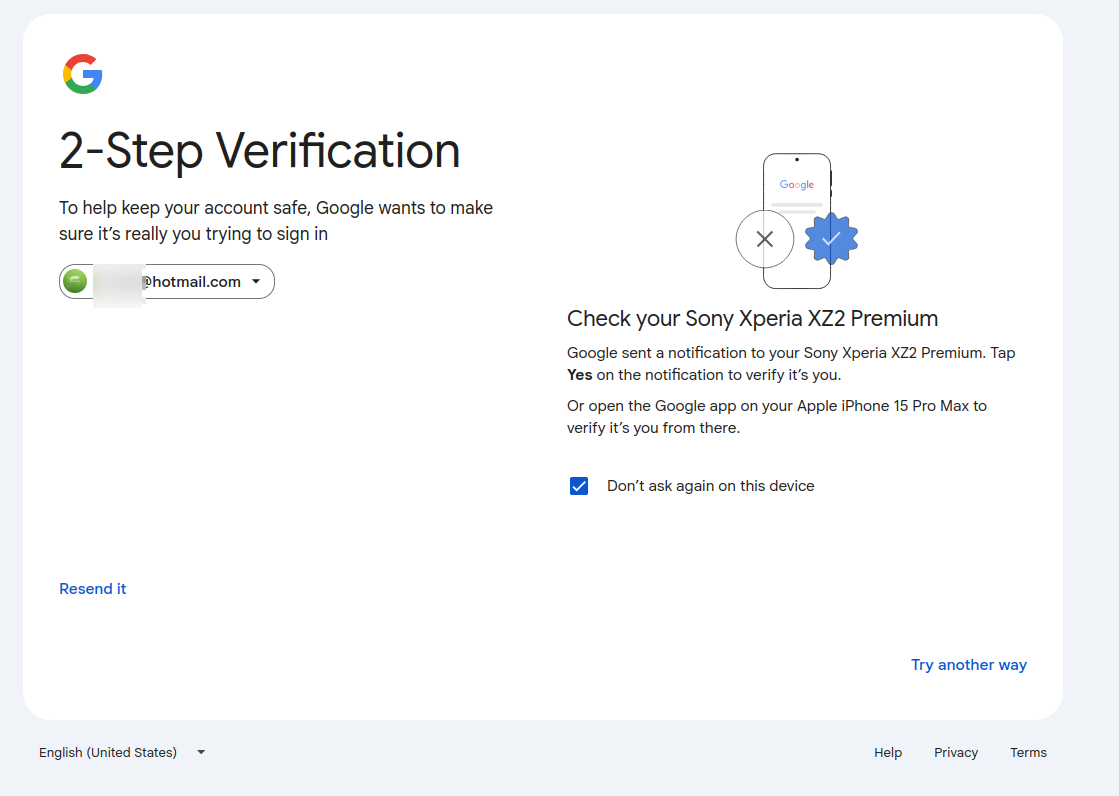Click the "Don't ask again on this device" label
The image size is (1119, 796).
pos(710,486)
